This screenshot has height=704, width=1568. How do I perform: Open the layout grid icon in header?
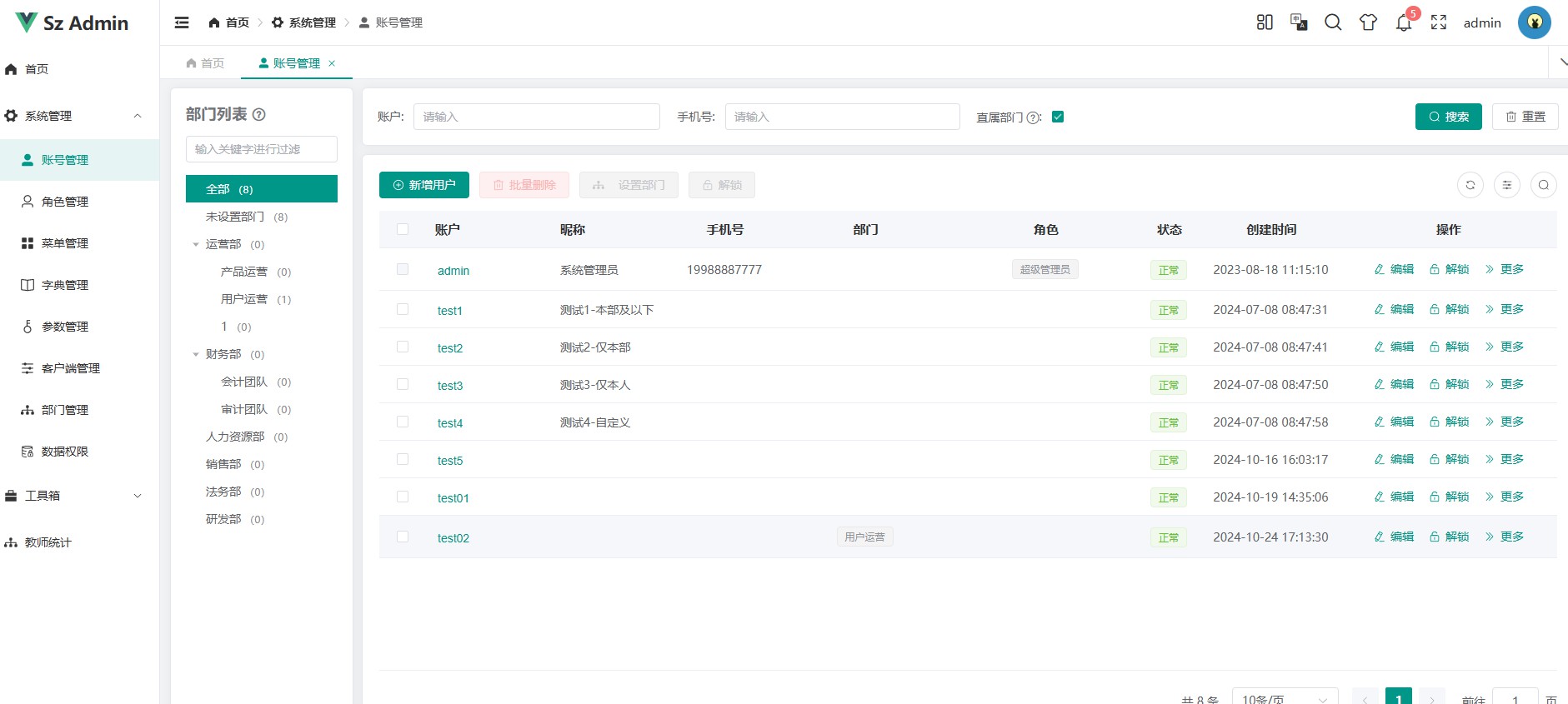click(1265, 22)
